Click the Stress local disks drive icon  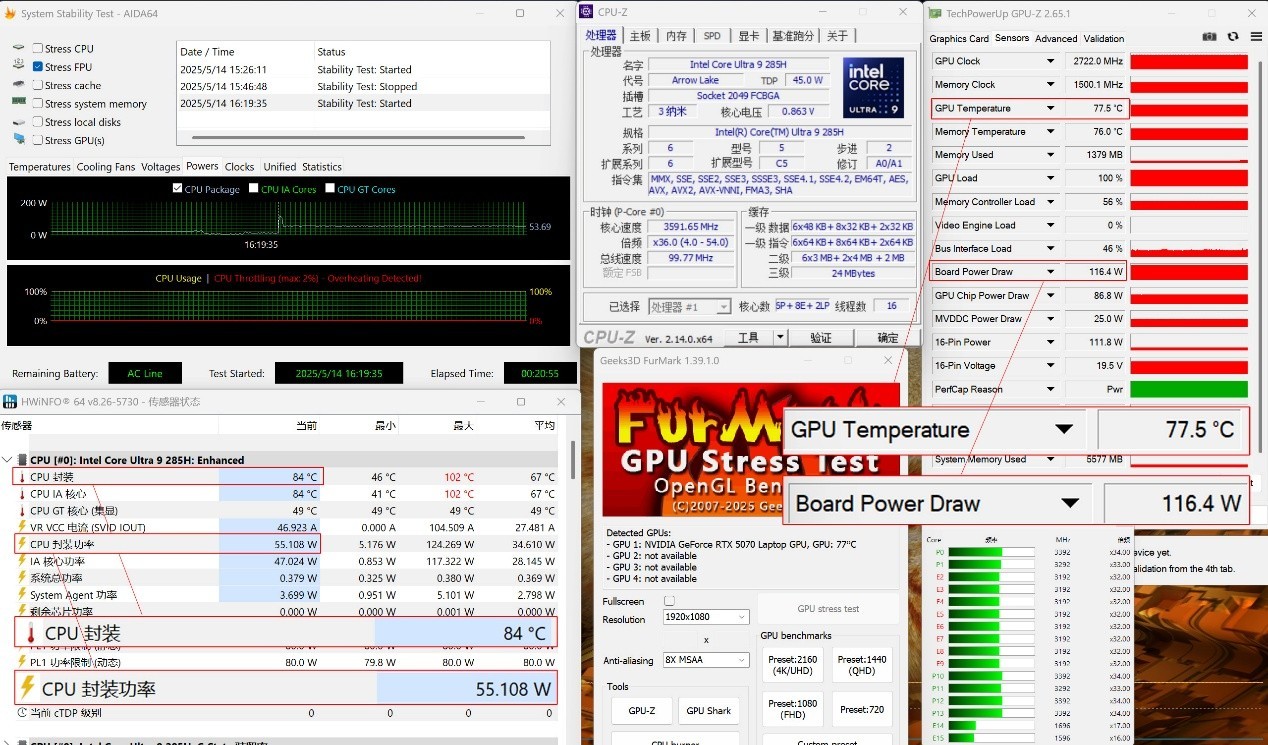coord(17,122)
